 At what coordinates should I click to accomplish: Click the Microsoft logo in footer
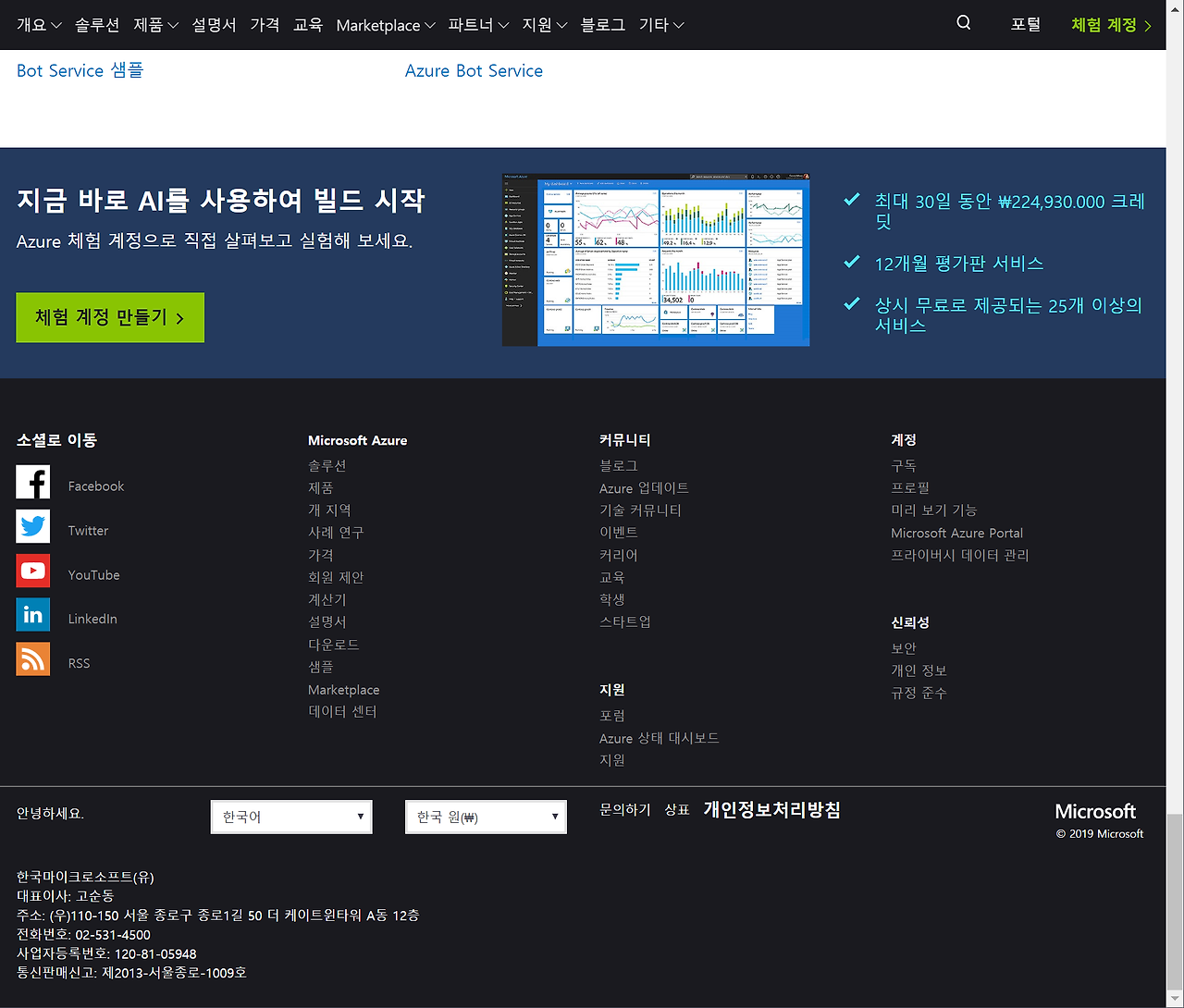(x=1095, y=811)
